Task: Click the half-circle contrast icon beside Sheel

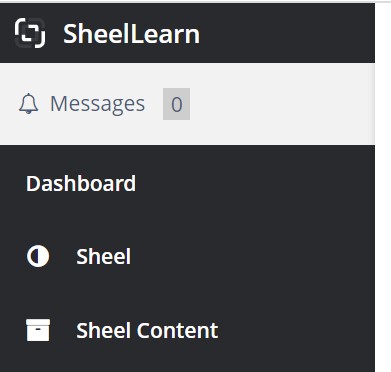Action: [38, 256]
